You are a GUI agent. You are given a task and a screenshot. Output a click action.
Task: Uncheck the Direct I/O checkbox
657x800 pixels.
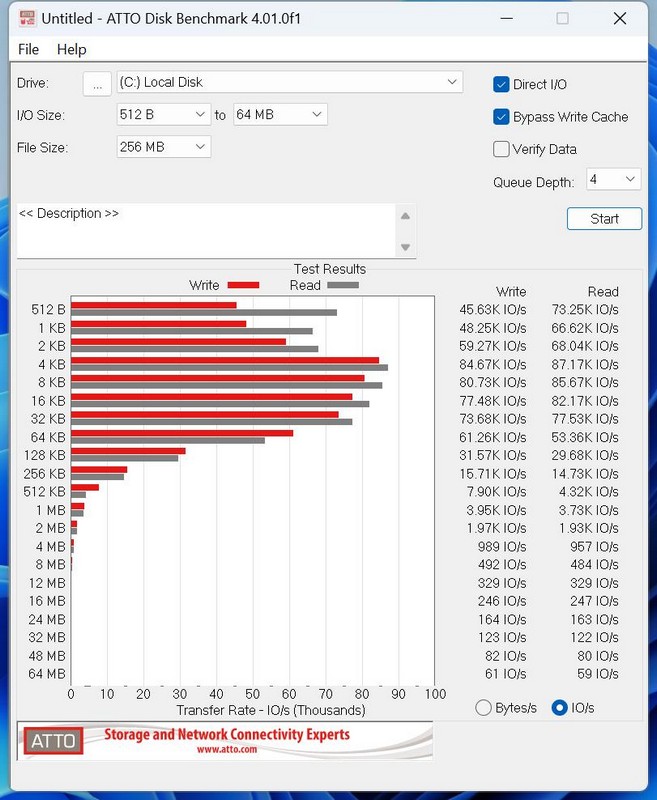click(502, 85)
